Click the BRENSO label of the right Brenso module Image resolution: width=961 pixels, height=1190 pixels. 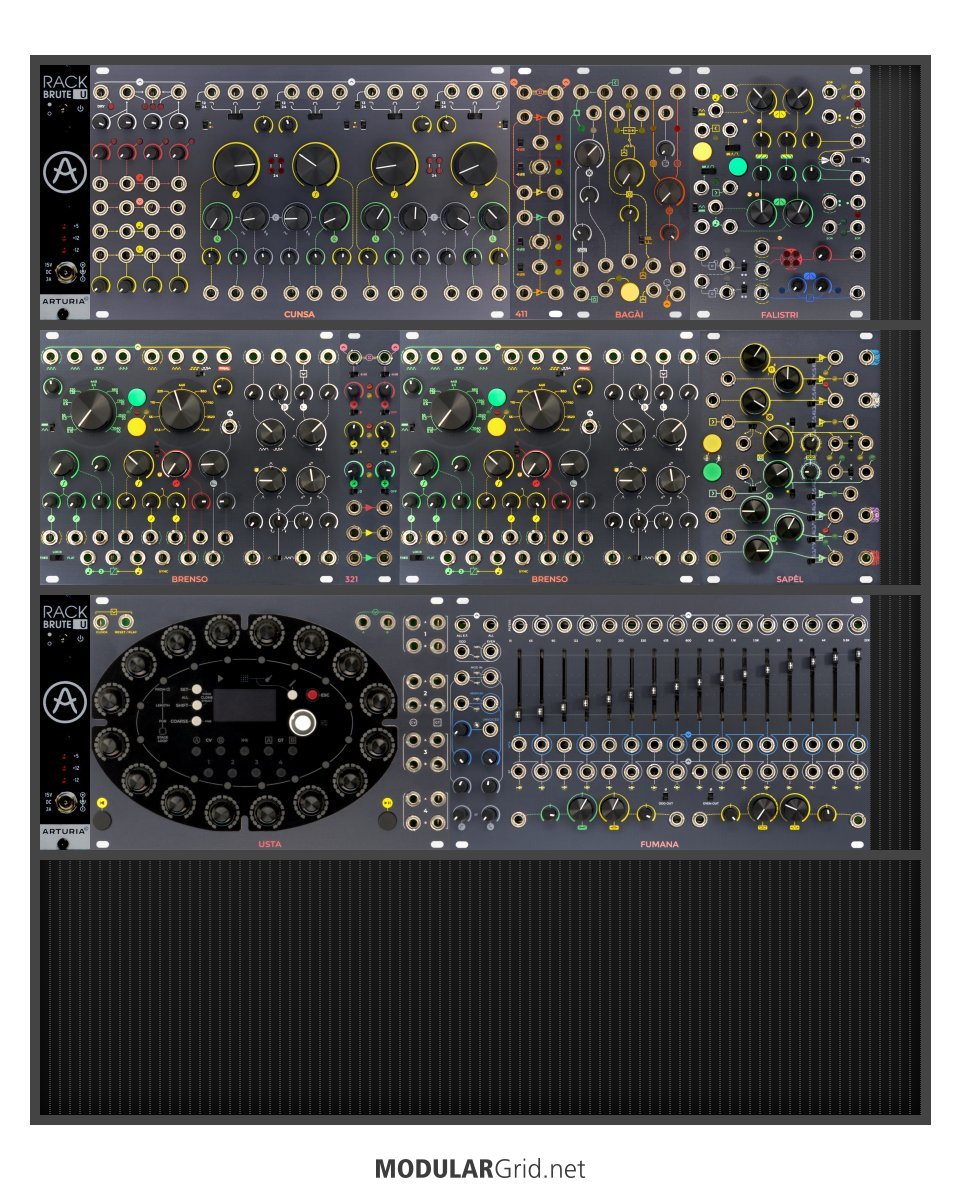[x=550, y=579]
